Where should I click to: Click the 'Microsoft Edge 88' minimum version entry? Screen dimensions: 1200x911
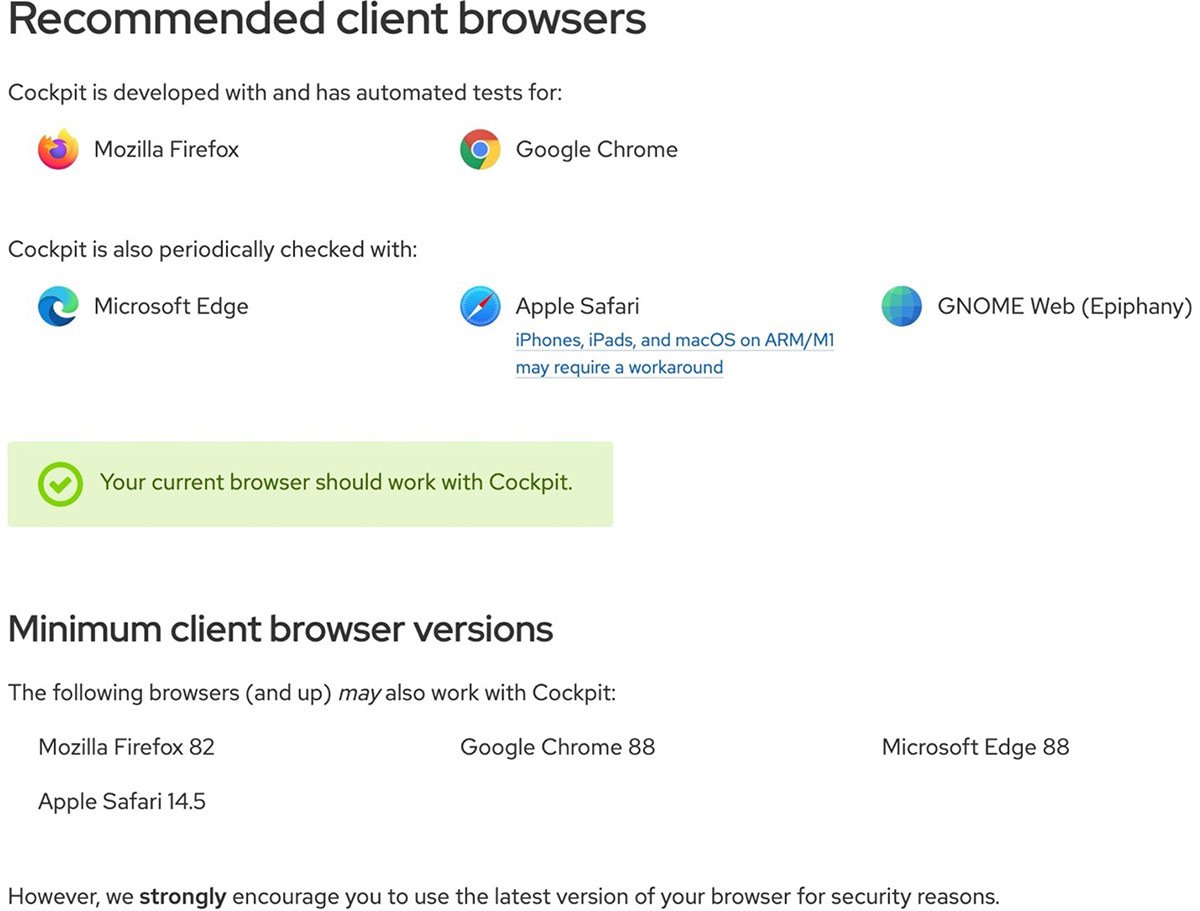pos(975,747)
